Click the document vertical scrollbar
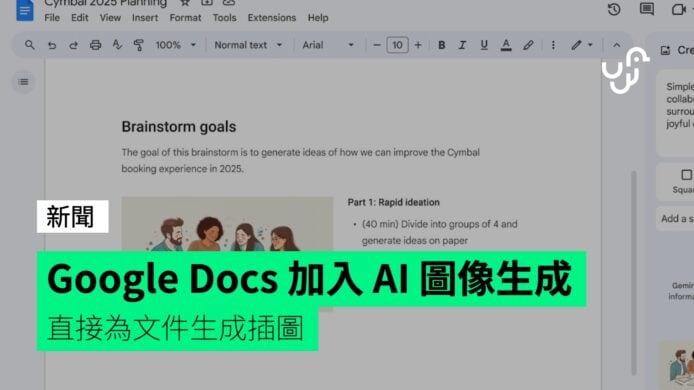 (x=633, y=272)
